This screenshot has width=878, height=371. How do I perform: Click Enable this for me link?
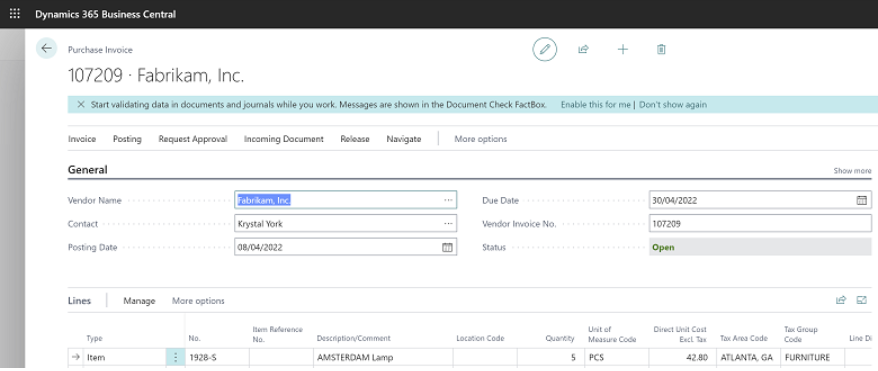coord(596,105)
